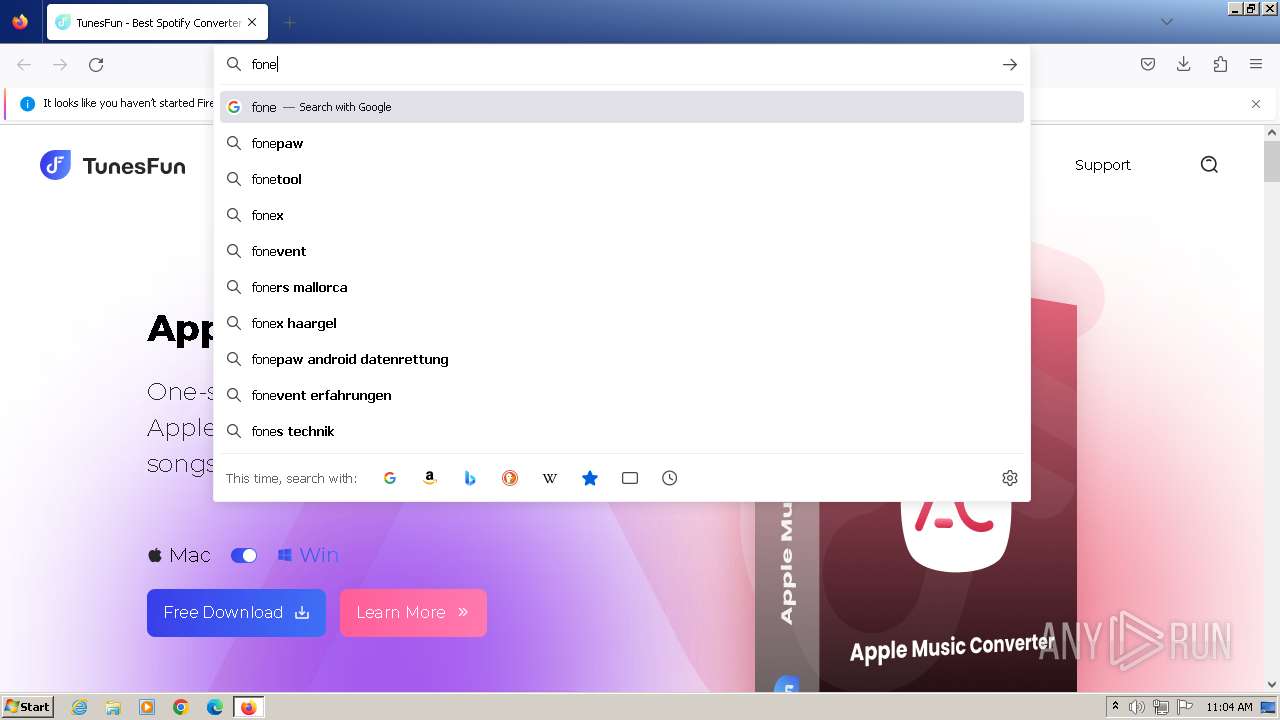
Task: Click in the address bar input
Action: pos(620,64)
